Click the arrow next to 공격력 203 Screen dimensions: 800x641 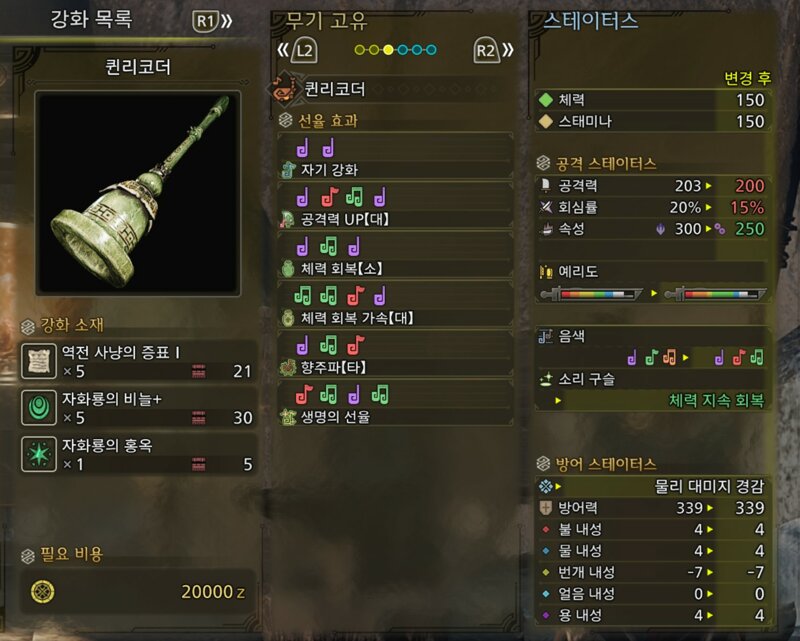708,186
